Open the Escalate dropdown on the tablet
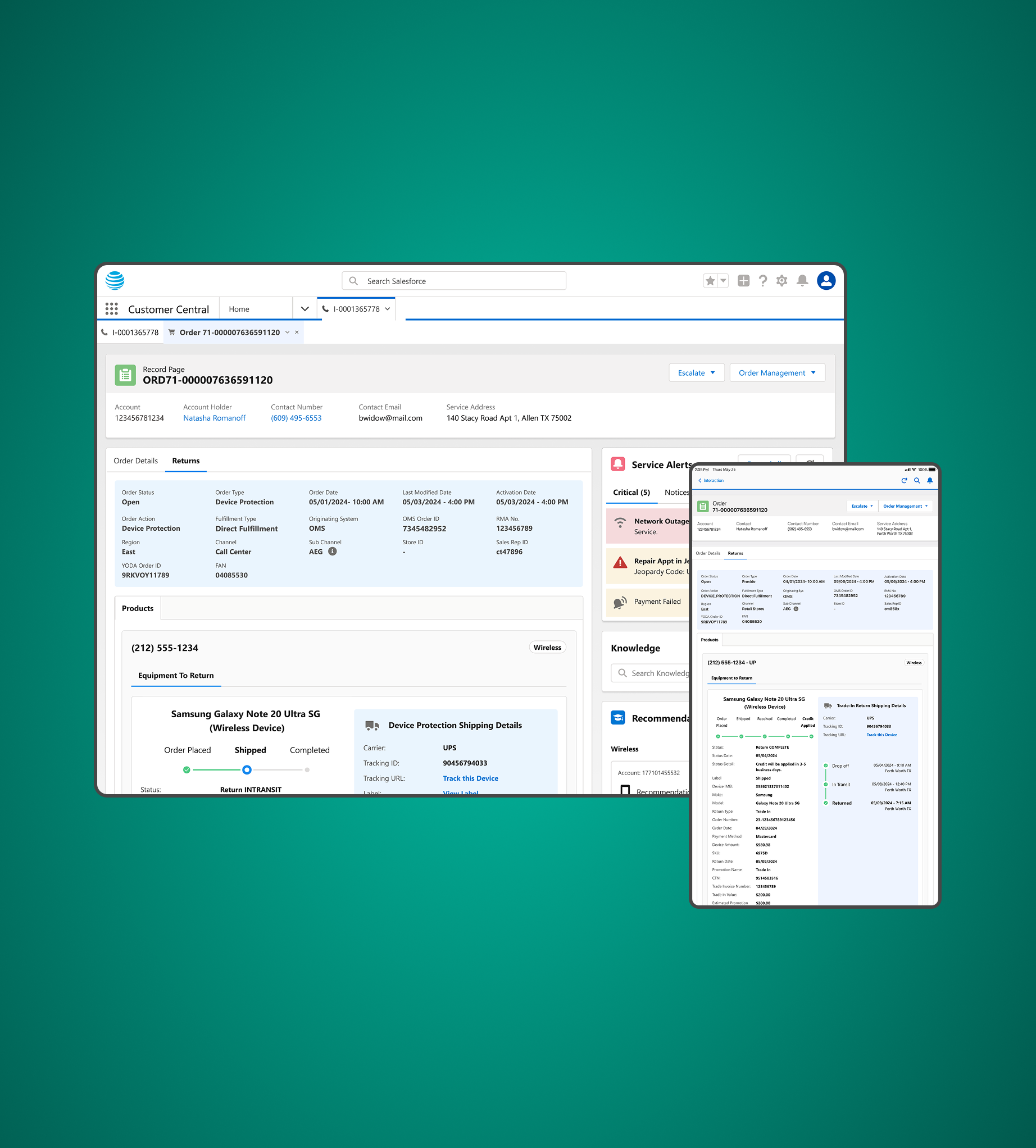 click(862, 506)
